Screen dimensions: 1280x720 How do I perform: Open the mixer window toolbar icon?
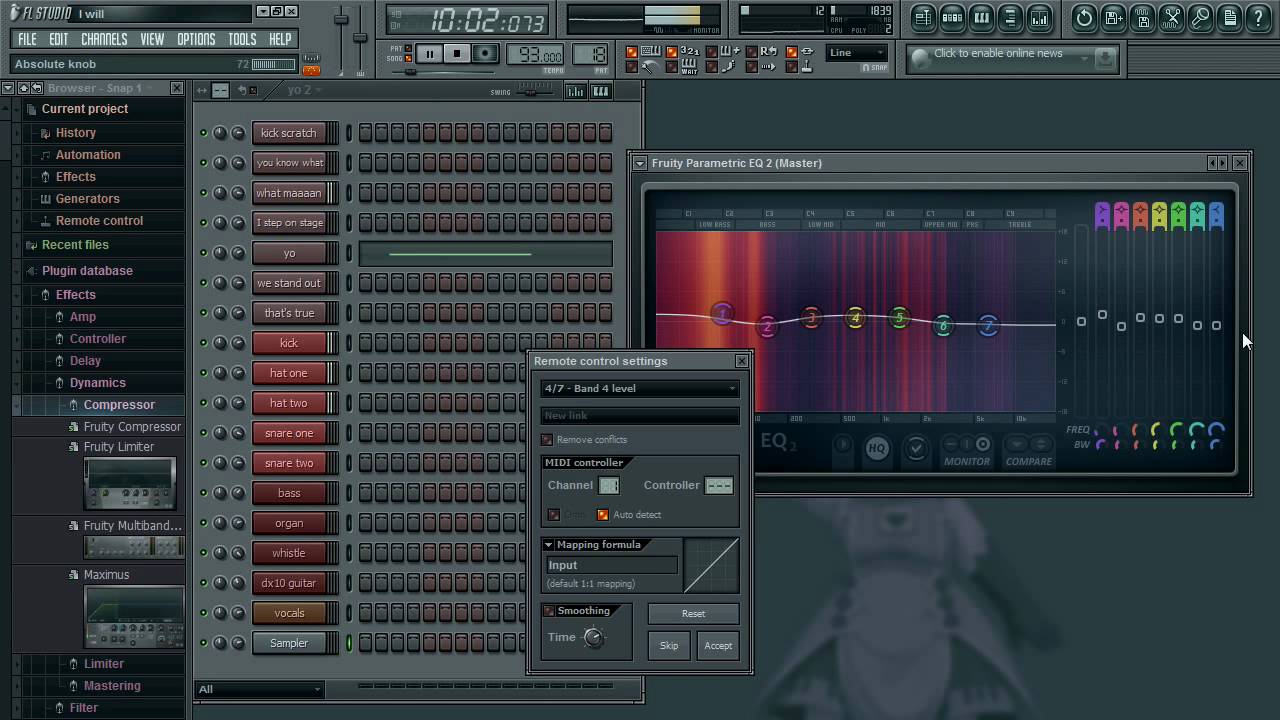point(1039,17)
